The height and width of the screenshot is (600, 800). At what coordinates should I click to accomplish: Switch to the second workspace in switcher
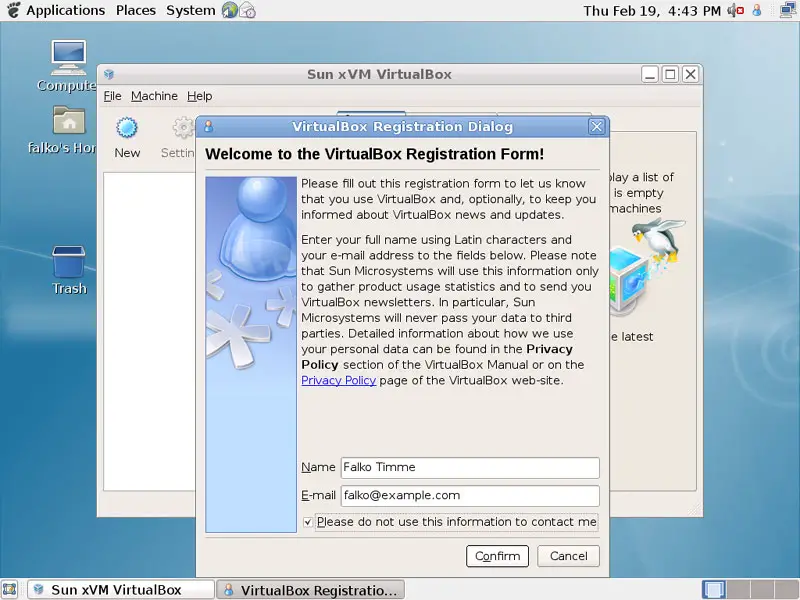click(738, 590)
